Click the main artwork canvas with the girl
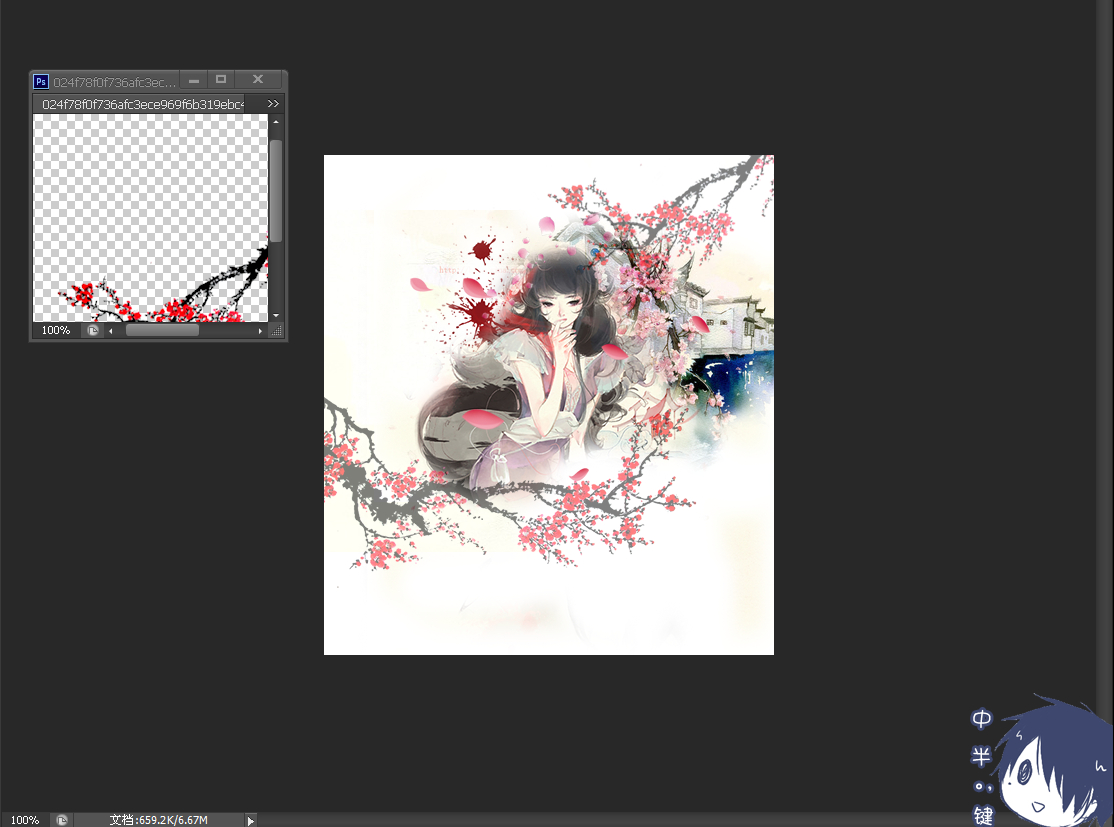Image resolution: width=1114 pixels, height=827 pixels. click(548, 405)
